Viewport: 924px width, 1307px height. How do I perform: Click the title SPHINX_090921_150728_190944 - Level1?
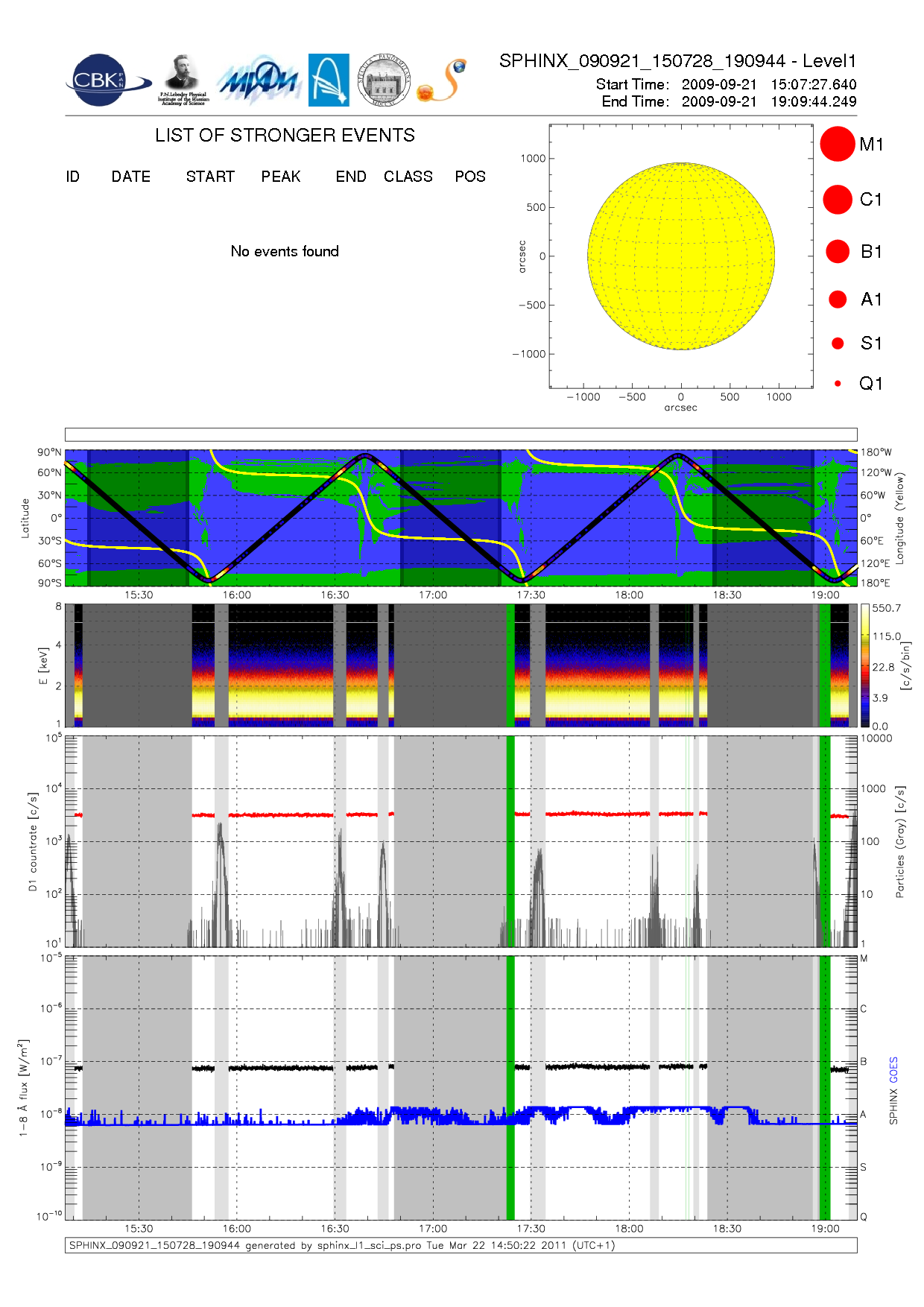coord(678,61)
